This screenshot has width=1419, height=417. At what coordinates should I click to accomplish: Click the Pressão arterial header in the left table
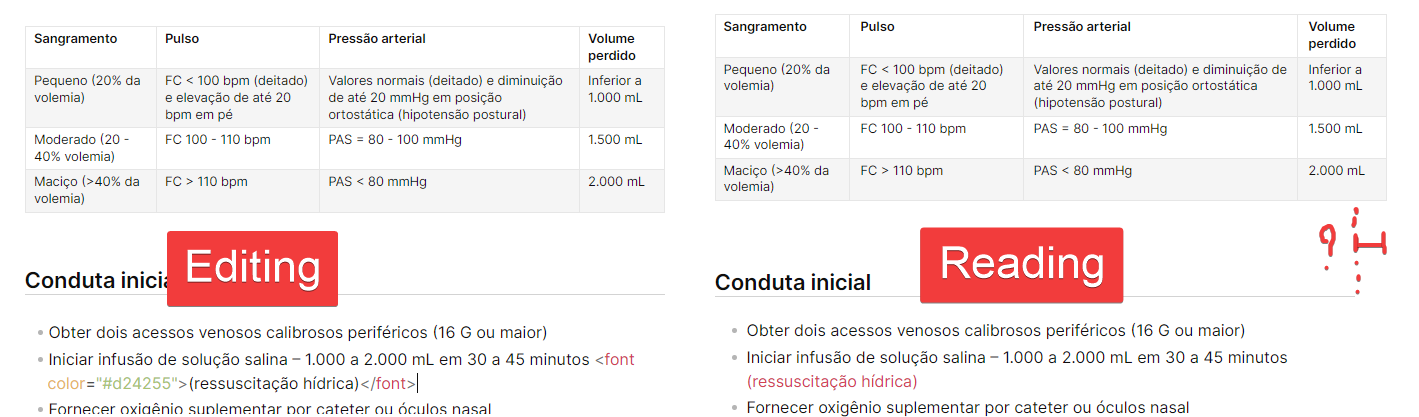377,39
